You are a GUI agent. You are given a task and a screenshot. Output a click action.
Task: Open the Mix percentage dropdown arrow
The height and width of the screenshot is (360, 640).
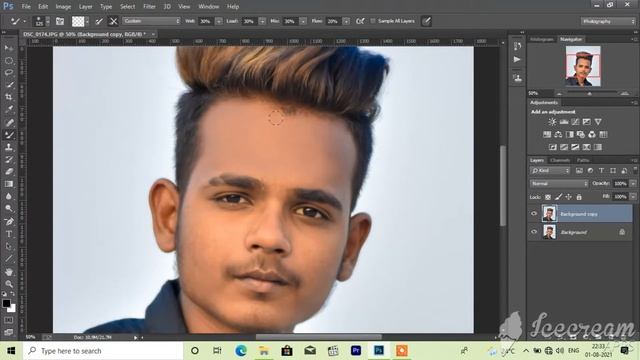point(303,21)
